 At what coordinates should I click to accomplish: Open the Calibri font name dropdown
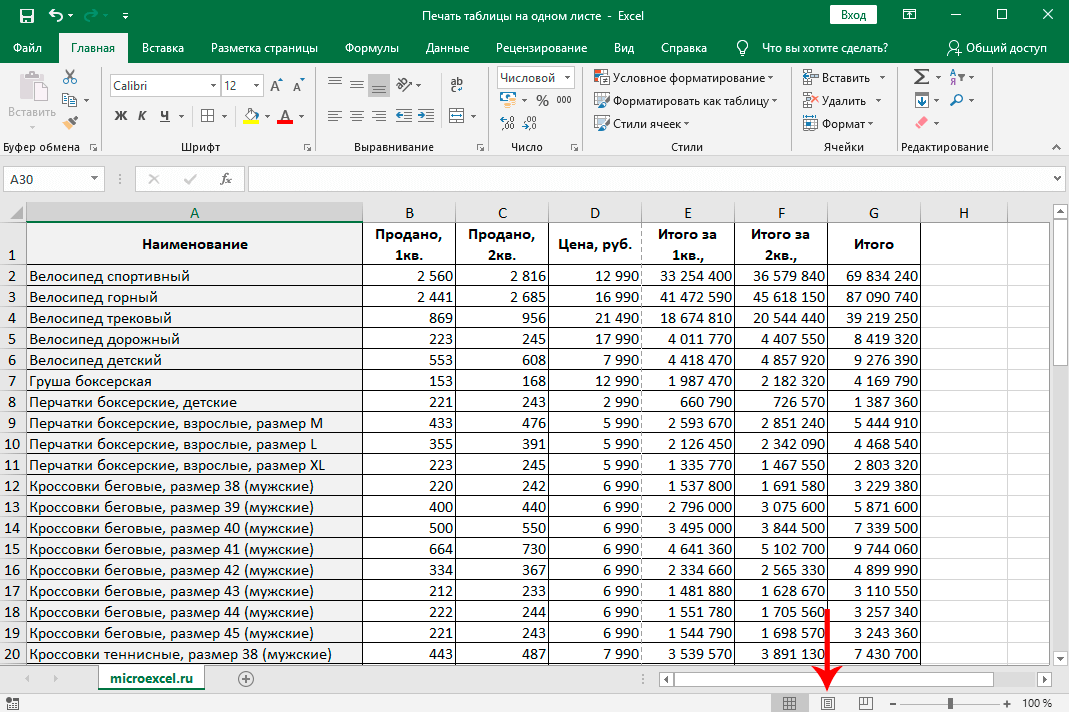click(211, 86)
